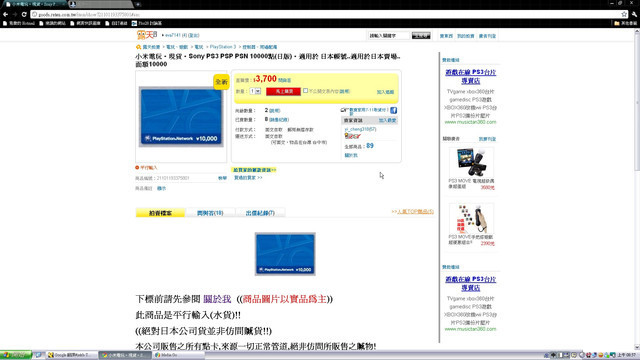Open the PS3 MOVE controller strap thumbnail
640x360 pixels.
471,218
